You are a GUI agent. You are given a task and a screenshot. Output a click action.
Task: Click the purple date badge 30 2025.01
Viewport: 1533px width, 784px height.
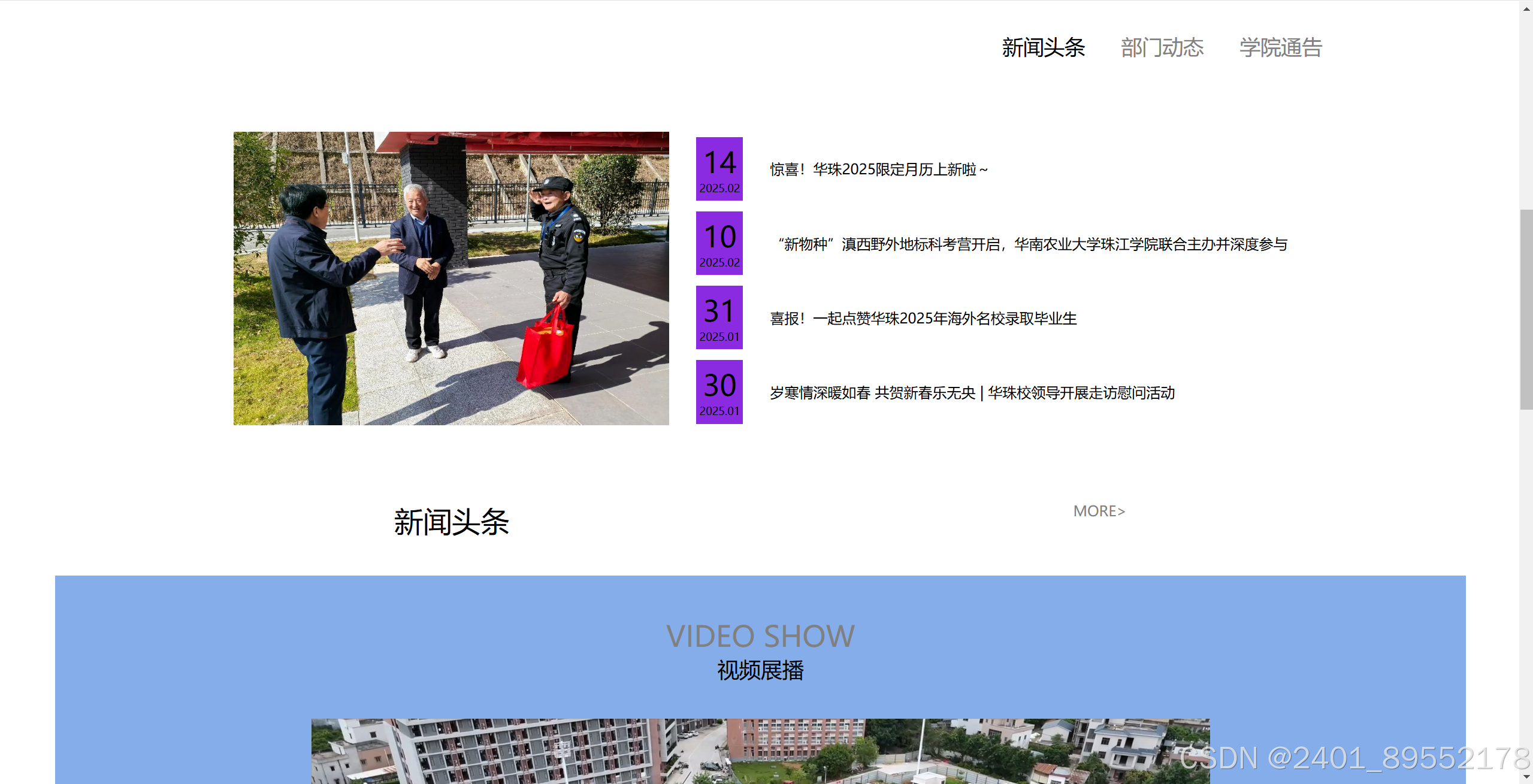[719, 392]
